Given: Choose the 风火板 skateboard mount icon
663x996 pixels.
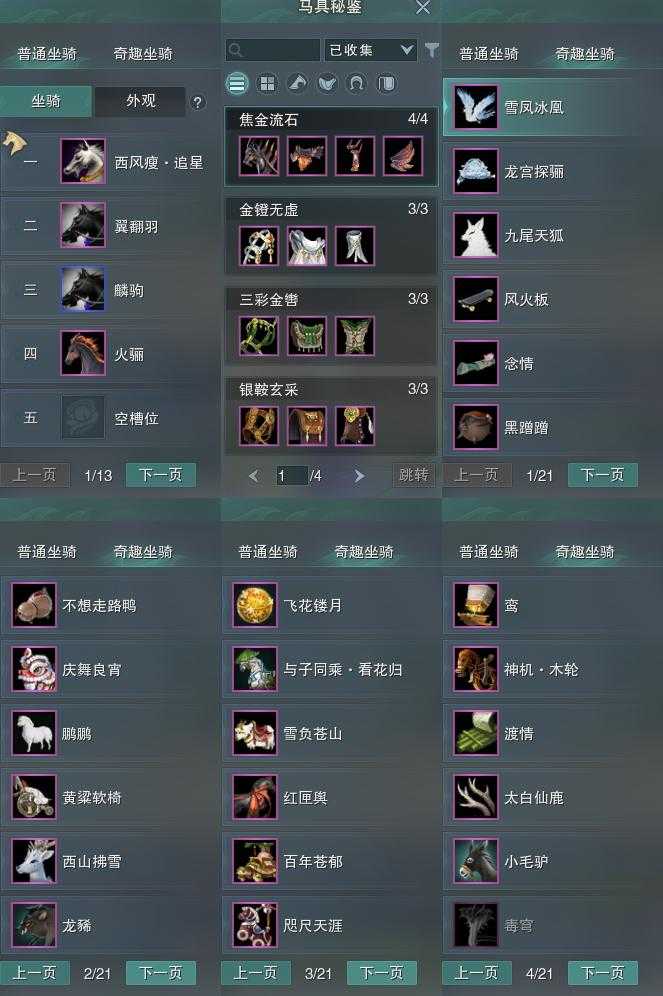Looking at the screenshot, I should point(476,299).
